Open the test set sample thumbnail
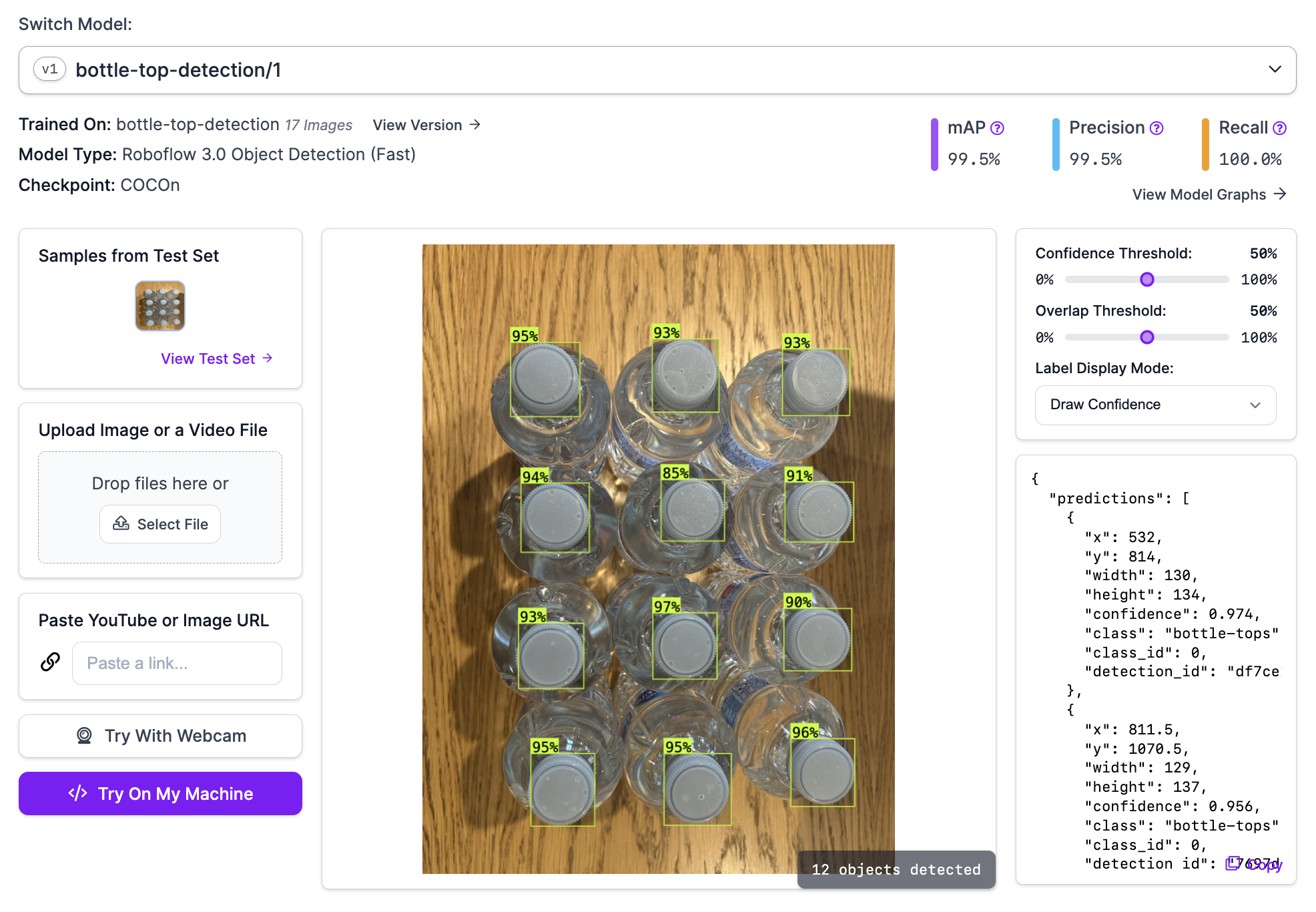 (x=159, y=305)
